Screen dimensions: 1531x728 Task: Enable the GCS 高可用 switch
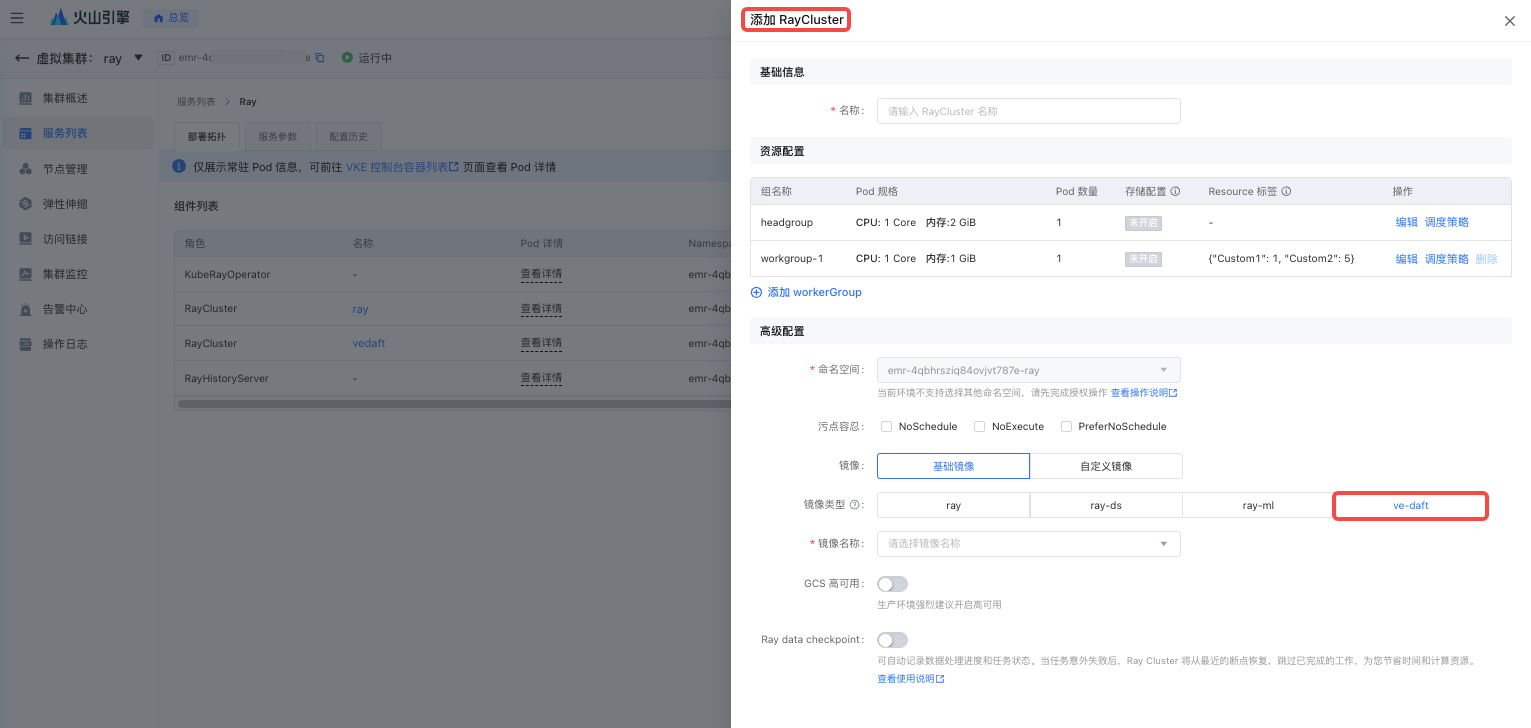(x=892, y=584)
